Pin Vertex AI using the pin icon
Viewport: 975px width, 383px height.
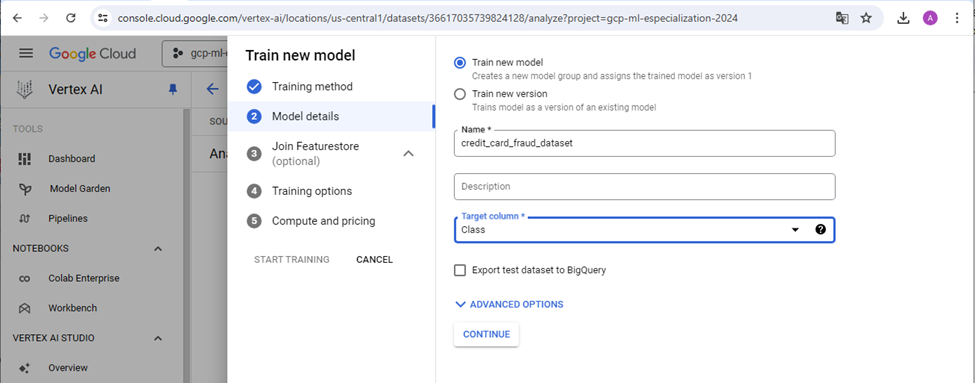173,90
